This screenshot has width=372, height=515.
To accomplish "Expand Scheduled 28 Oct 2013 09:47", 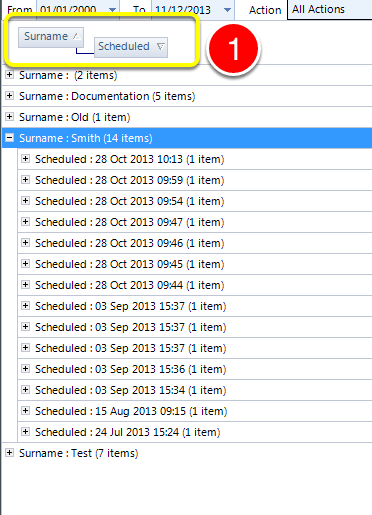I will click(25, 222).
